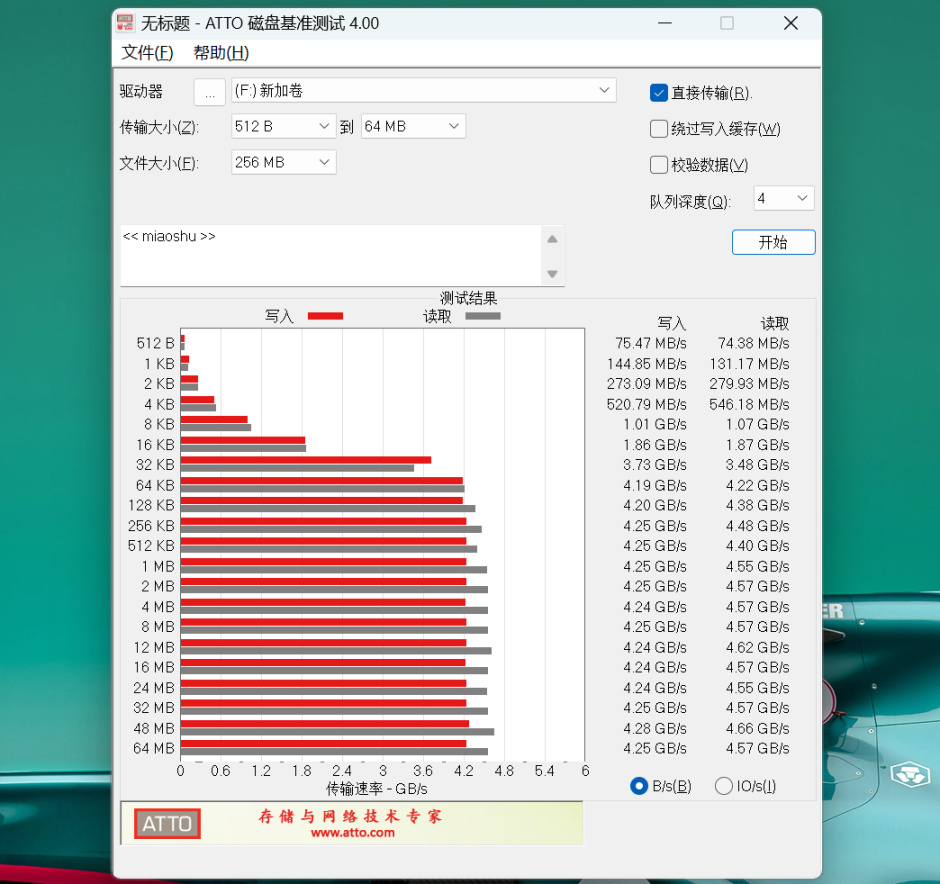Image resolution: width=940 pixels, height=884 pixels.
Task: Select the IO/s(I) radio button
Action: coord(724,786)
